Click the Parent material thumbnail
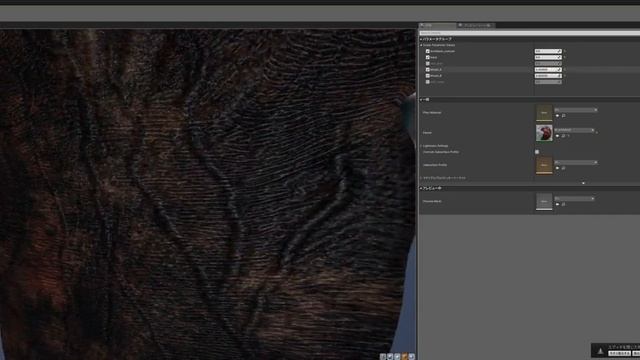The width and height of the screenshot is (640, 360). click(x=544, y=133)
